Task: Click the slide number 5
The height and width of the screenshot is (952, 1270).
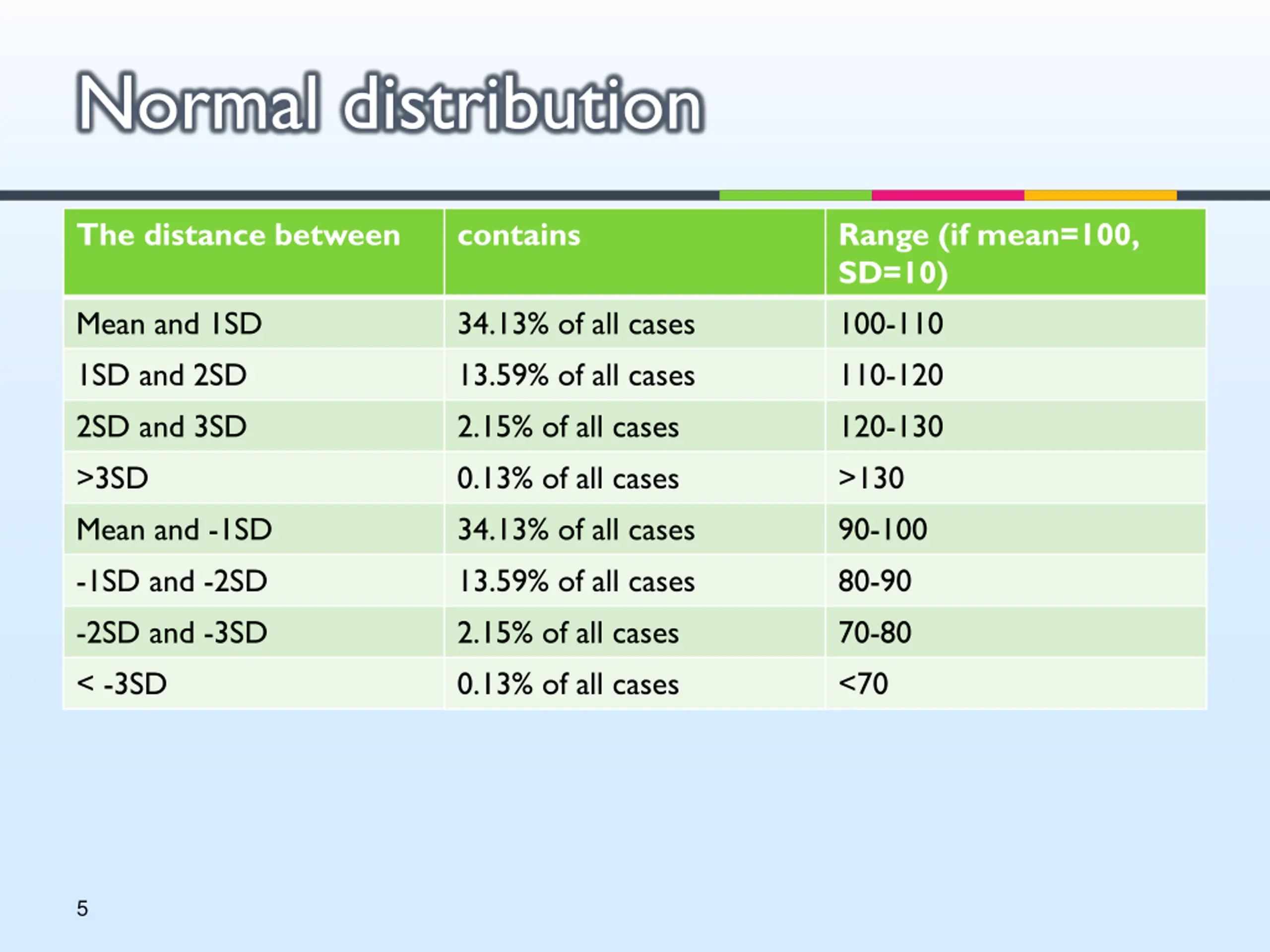Action: coord(83,908)
